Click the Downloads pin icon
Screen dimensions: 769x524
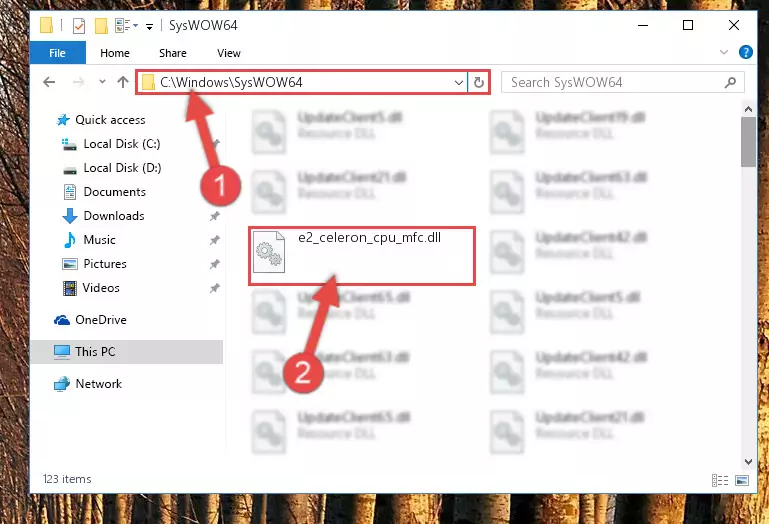click(214, 216)
